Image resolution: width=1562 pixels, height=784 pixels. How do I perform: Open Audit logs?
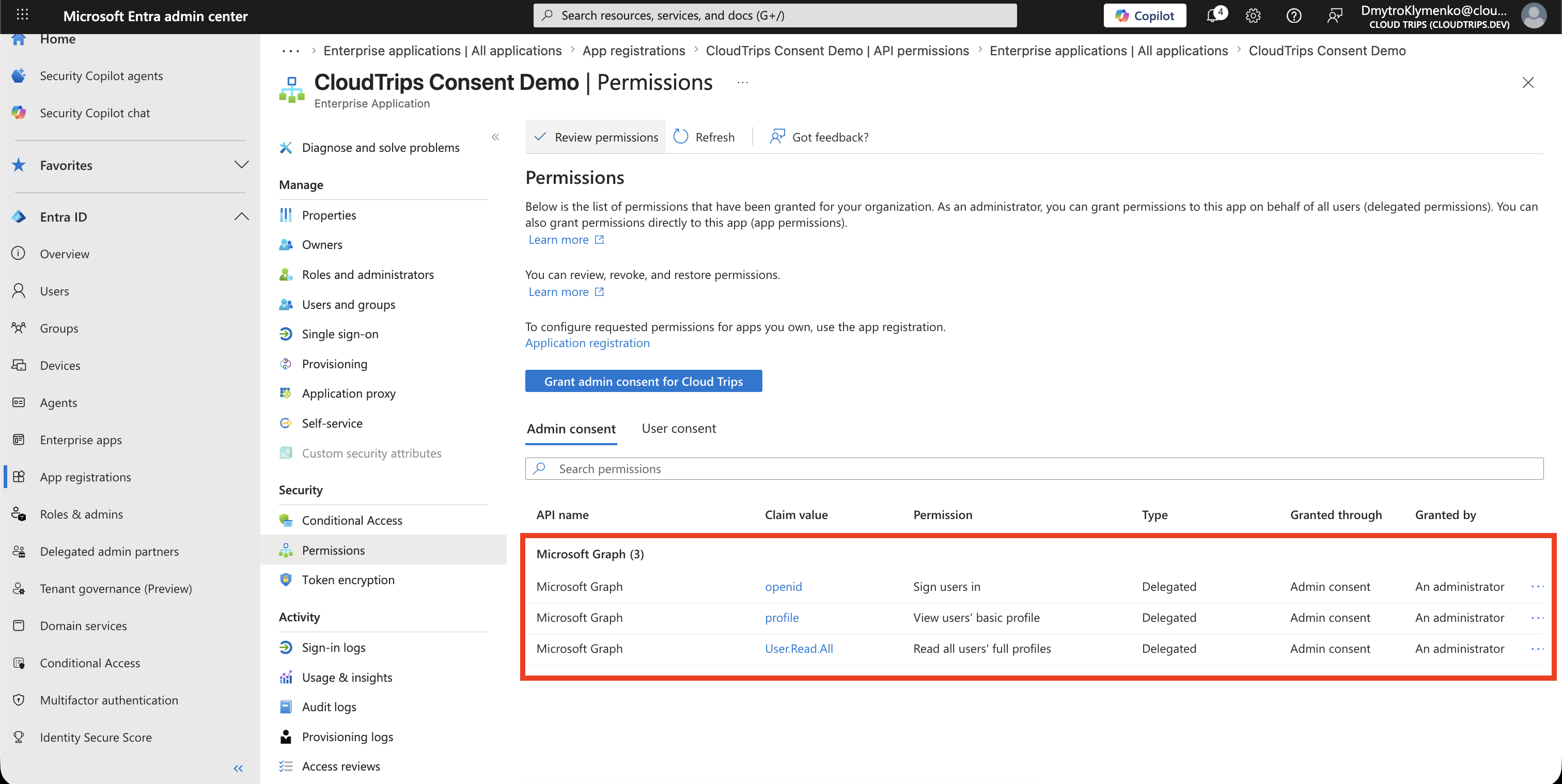(329, 707)
